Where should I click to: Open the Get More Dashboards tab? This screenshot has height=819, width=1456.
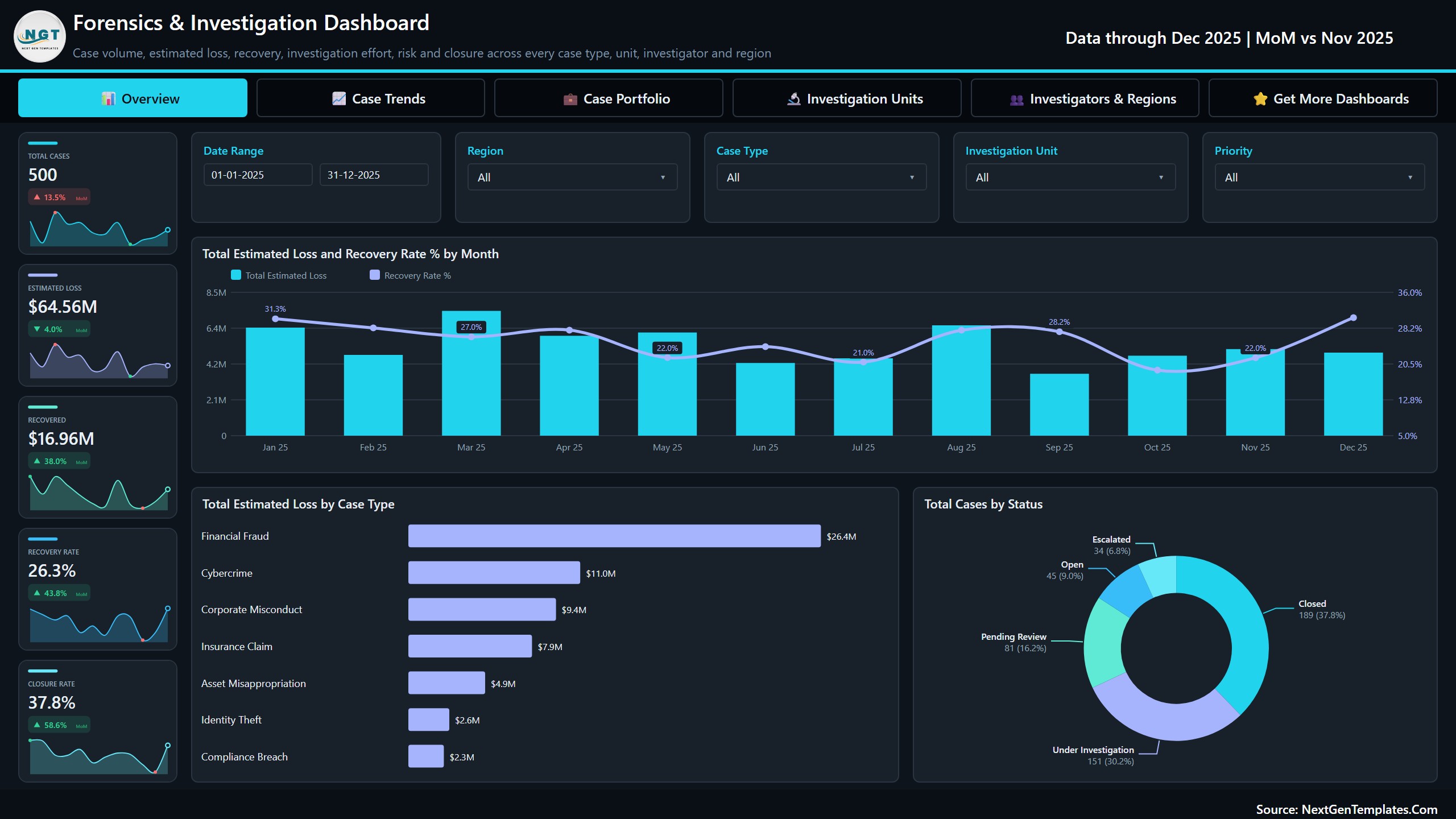click(1323, 98)
